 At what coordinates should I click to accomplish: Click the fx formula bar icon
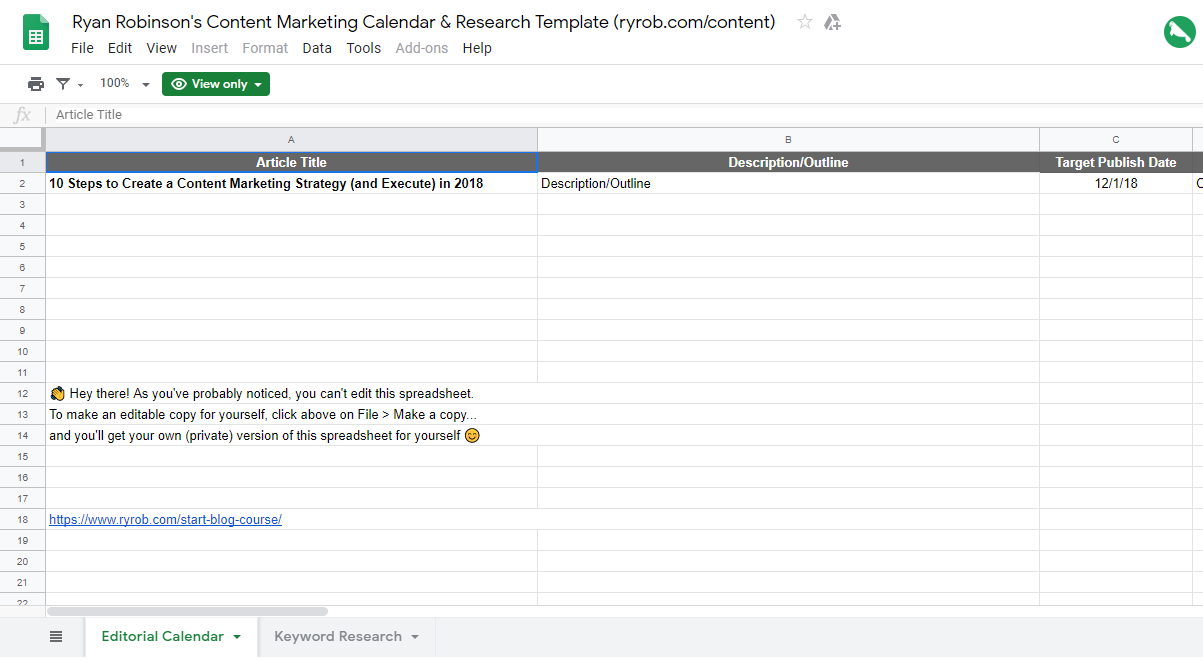point(21,114)
